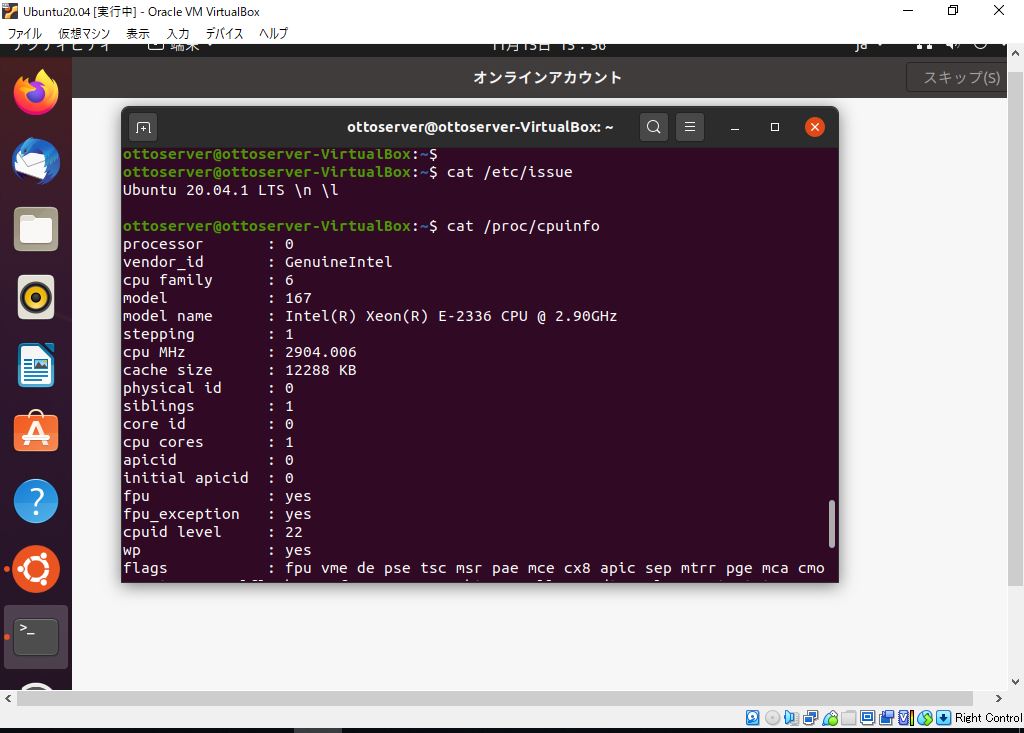1024x733 pixels.
Task: Open Firefox from the Ubuntu dock
Action: click(36, 94)
